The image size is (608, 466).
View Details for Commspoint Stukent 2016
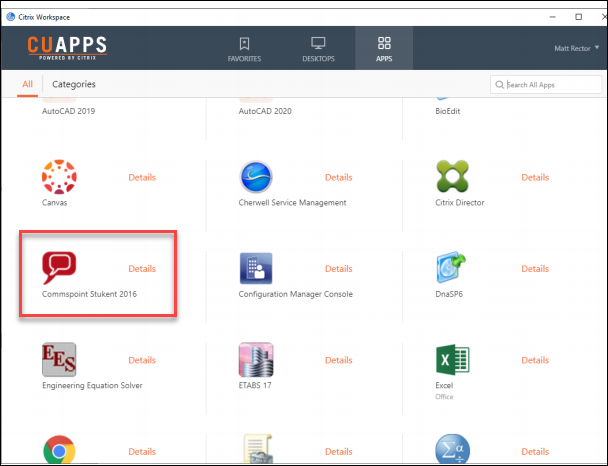click(142, 268)
